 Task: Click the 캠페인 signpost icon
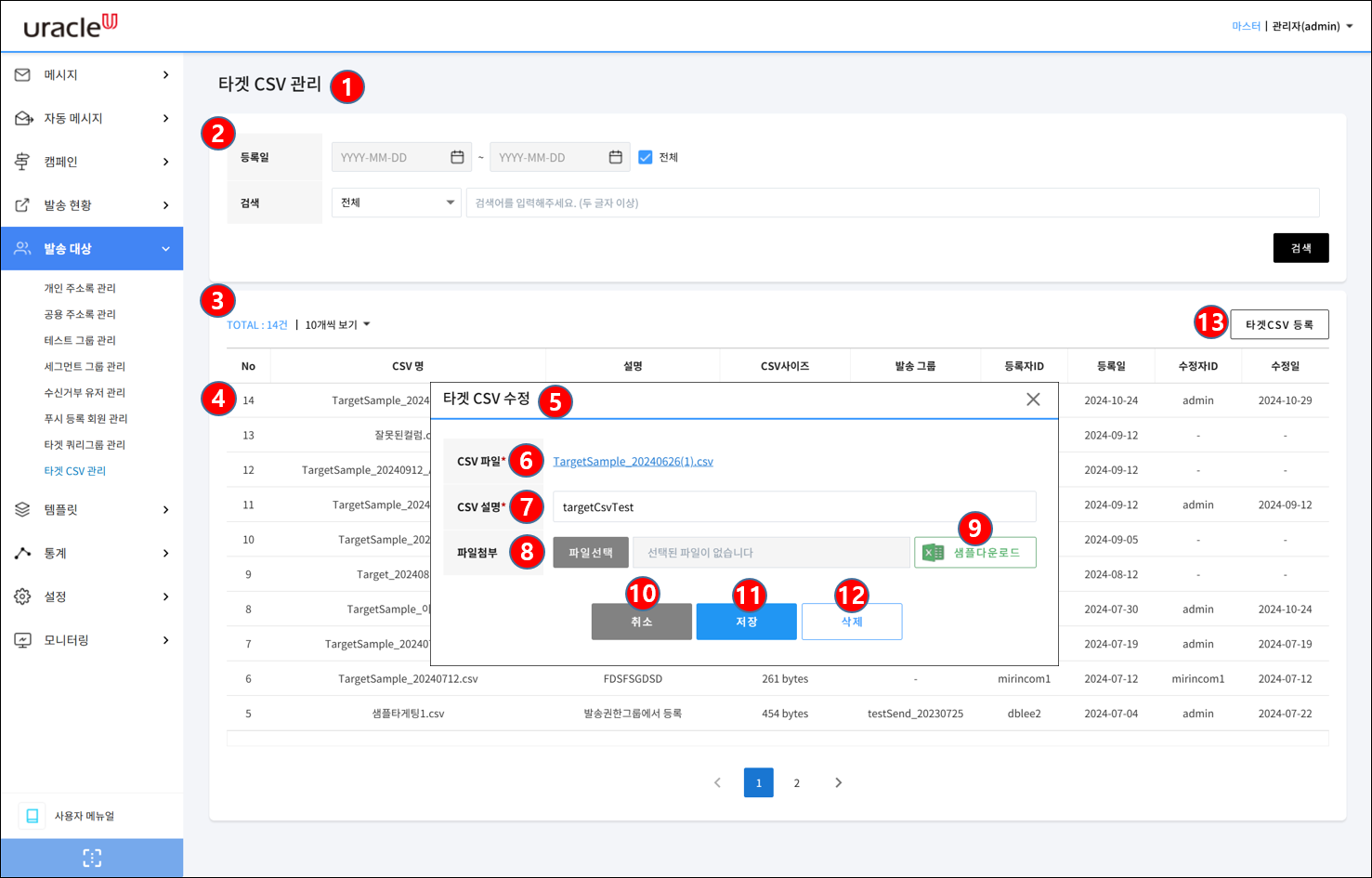pyautogui.click(x=22, y=162)
